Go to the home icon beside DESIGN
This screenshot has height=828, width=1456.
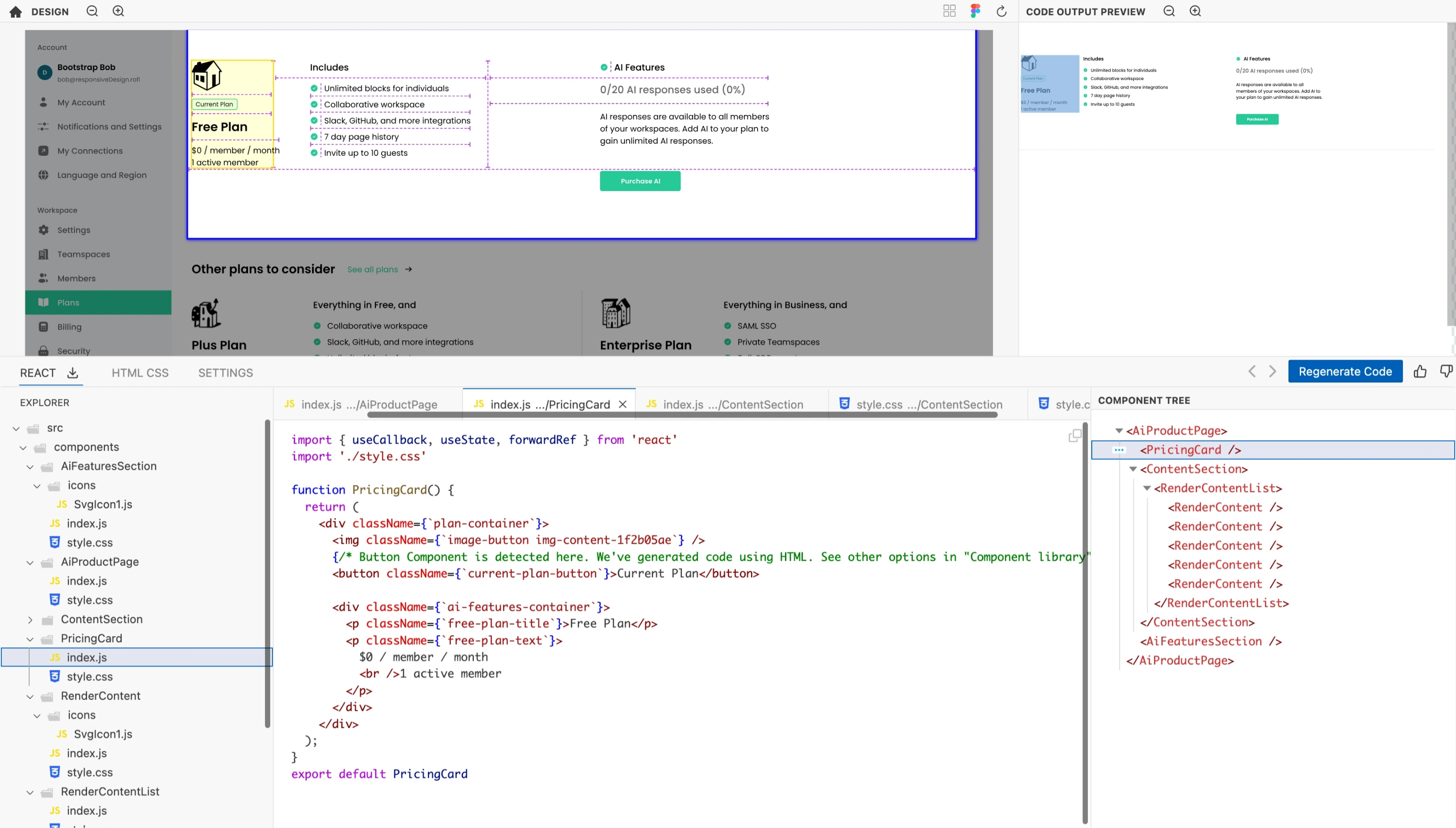(16, 11)
